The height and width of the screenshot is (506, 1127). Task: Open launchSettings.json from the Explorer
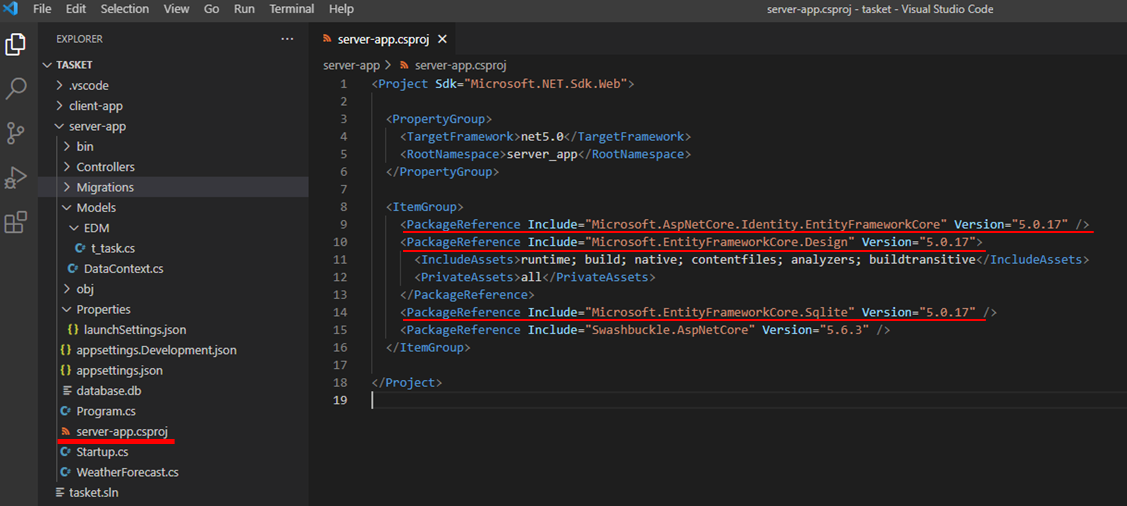pos(135,330)
